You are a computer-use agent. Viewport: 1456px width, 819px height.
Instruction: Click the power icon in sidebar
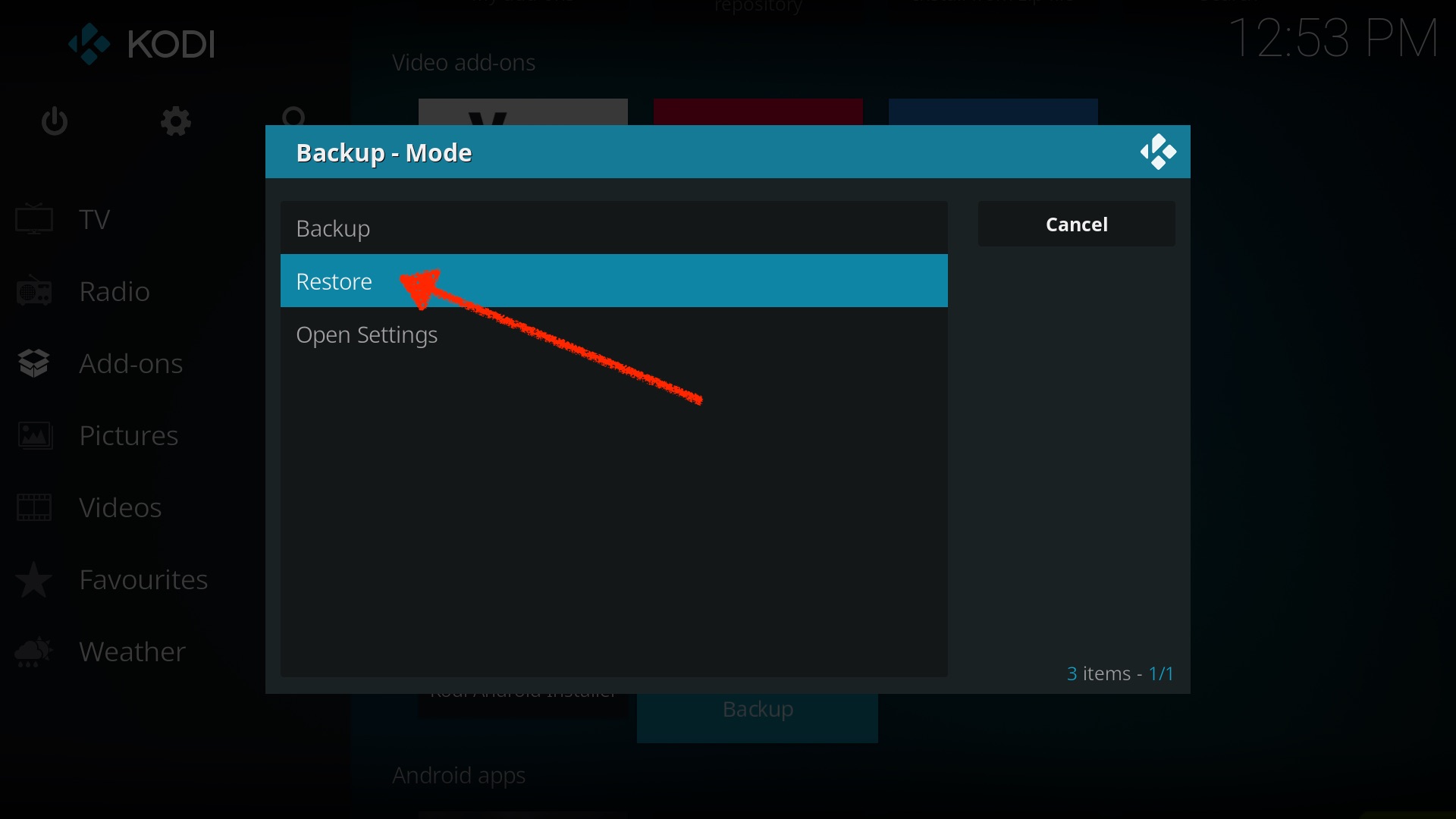(x=55, y=121)
